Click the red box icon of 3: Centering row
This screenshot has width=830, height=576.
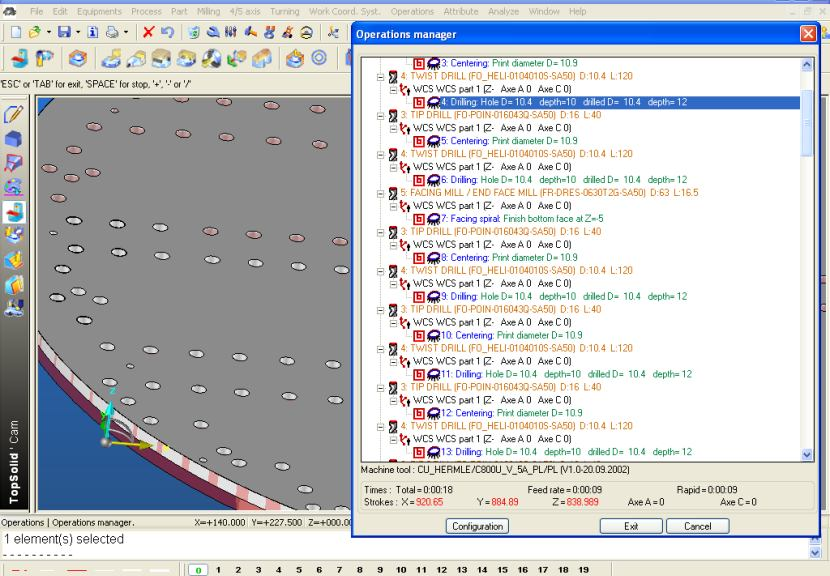419,64
